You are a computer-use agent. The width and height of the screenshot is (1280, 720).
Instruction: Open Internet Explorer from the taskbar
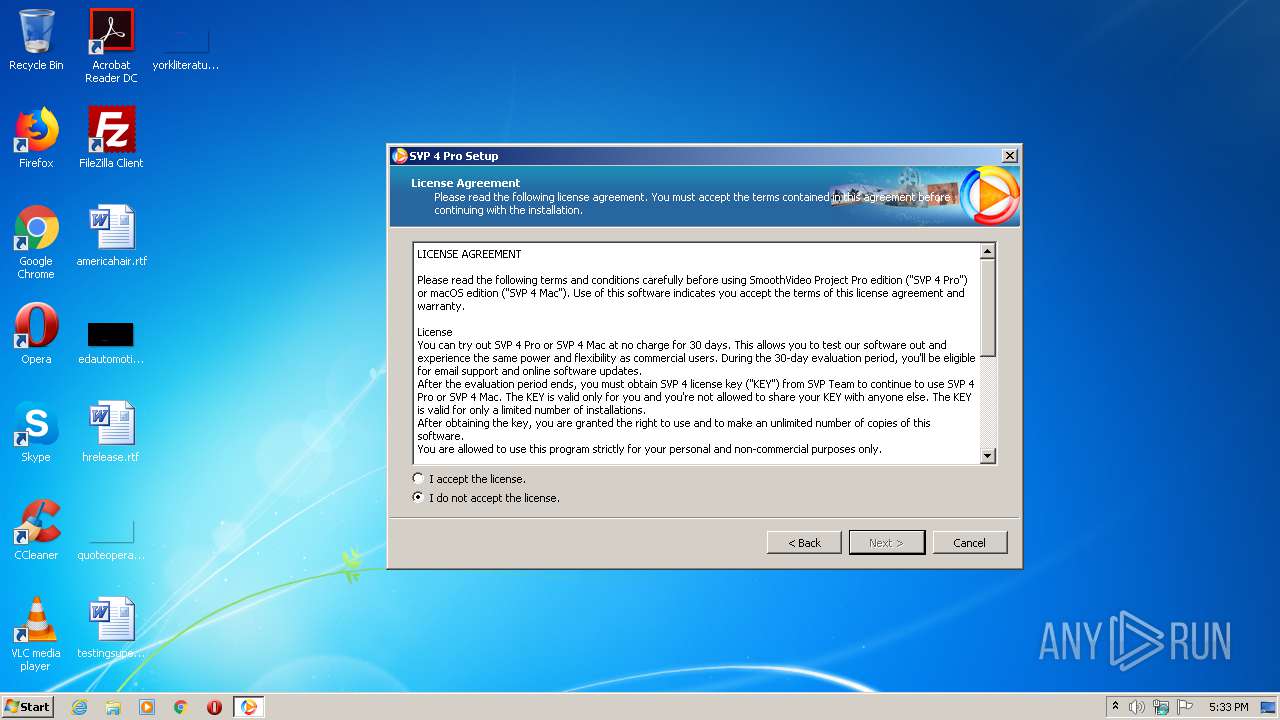(x=79, y=707)
